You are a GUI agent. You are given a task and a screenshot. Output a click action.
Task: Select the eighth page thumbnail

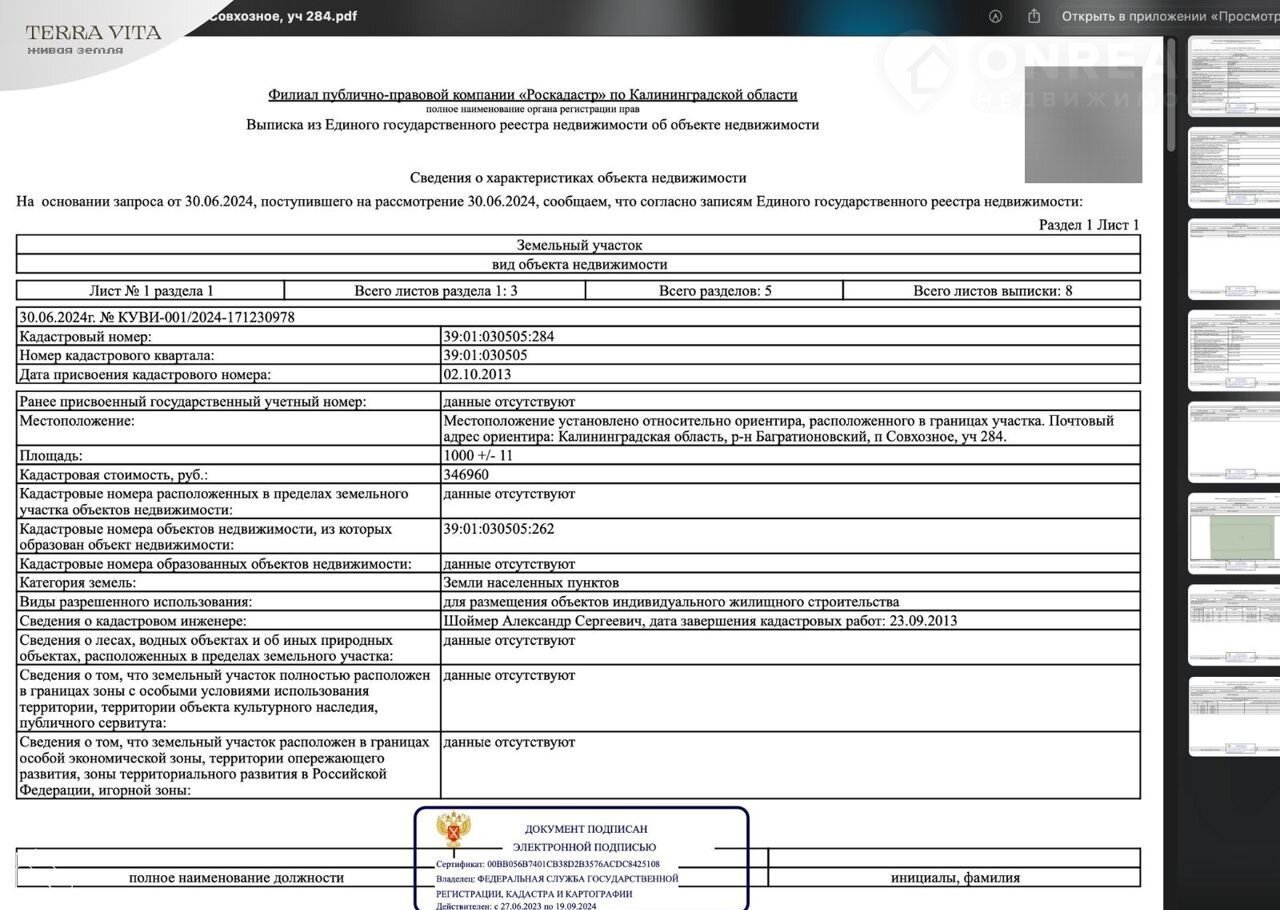[1233, 716]
